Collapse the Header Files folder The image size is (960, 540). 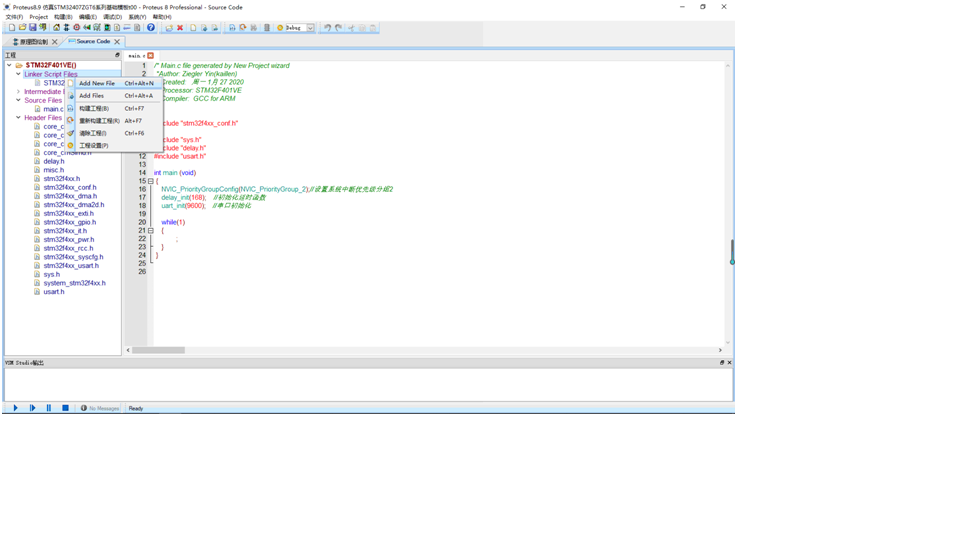pos(18,118)
